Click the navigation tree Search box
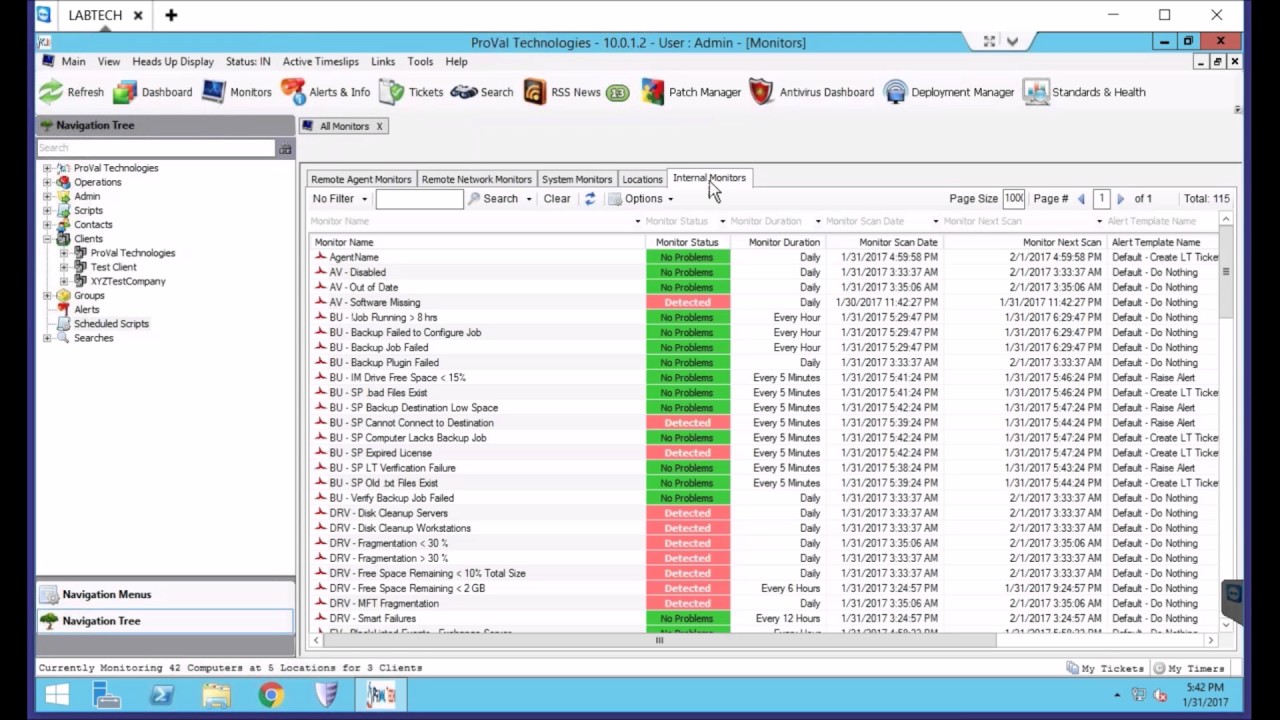The height and width of the screenshot is (720, 1280). click(155, 148)
